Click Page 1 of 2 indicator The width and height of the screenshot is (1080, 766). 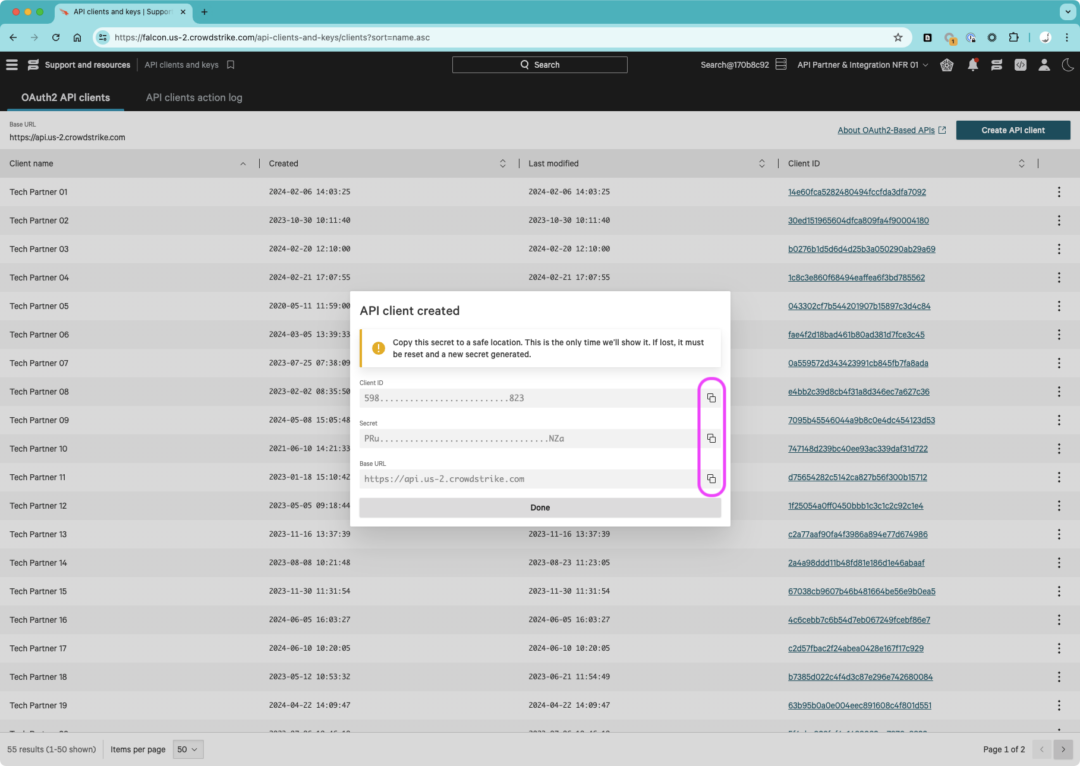[1004, 749]
